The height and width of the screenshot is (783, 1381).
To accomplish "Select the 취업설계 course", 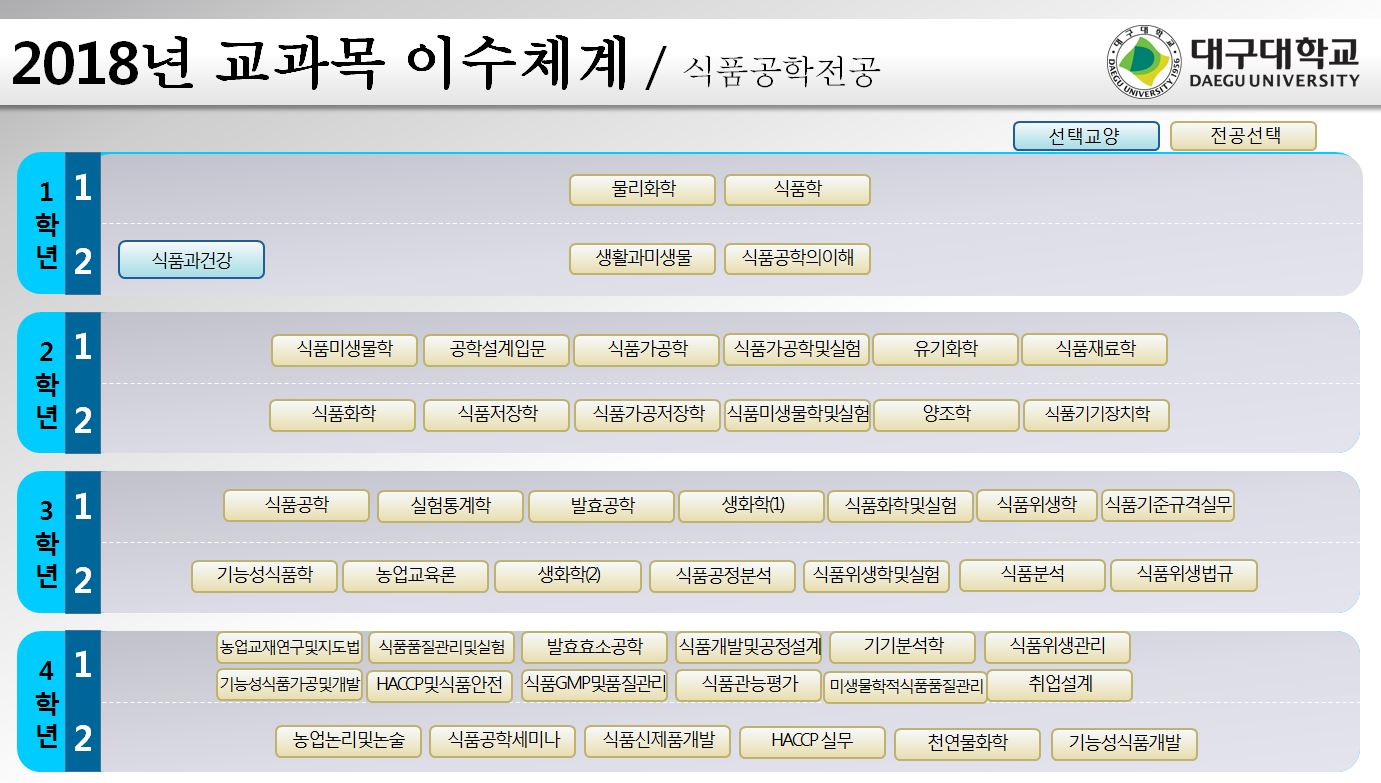I will coord(1059,685).
